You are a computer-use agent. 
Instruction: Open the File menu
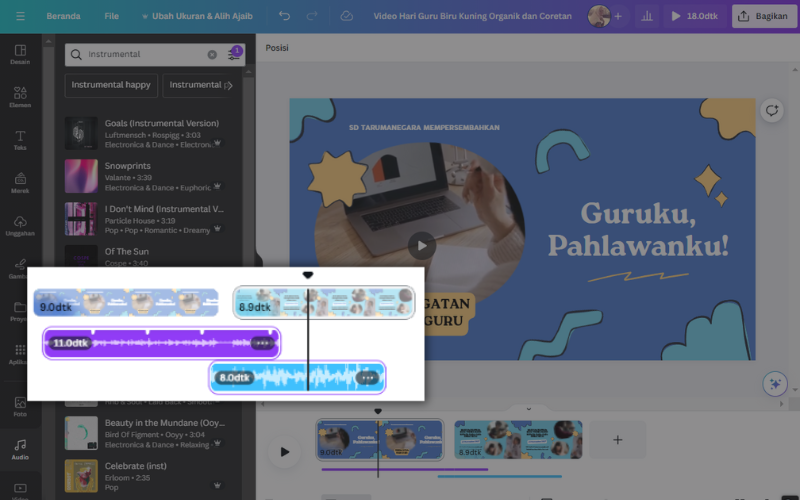point(111,16)
